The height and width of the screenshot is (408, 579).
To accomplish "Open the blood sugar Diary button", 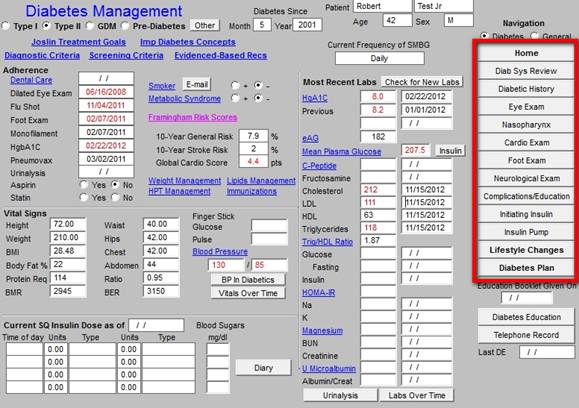I will (263, 368).
